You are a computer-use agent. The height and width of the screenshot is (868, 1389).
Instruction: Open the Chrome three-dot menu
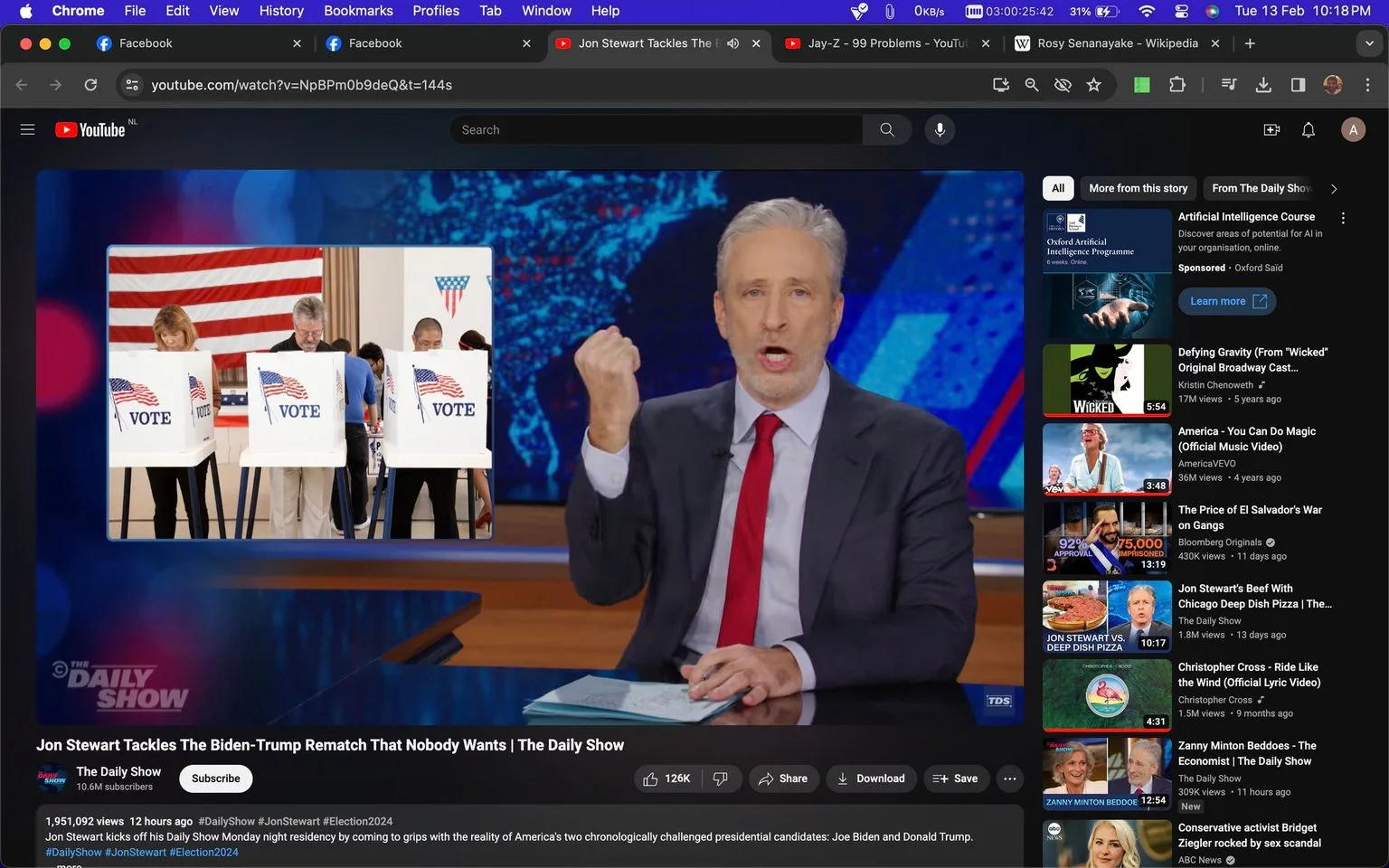point(1367,84)
